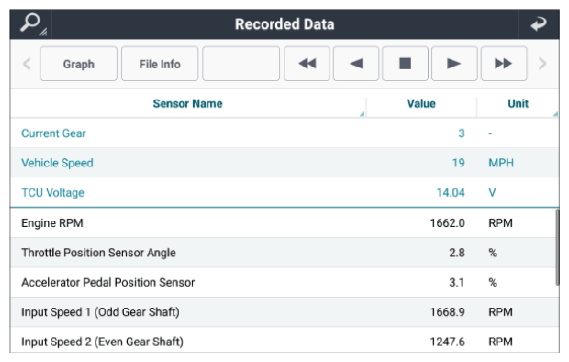
Task: Open the Graph view
Action: pos(79,63)
